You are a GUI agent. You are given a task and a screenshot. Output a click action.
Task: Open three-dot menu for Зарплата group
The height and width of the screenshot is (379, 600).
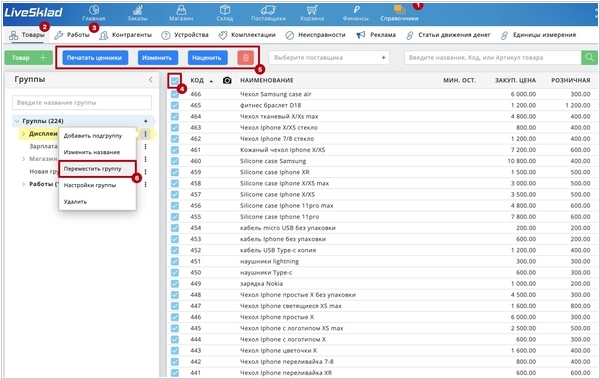[145, 146]
